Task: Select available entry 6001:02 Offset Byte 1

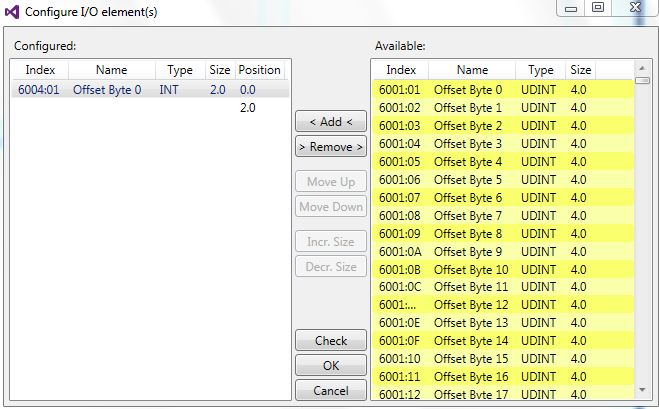Action: [503, 108]
